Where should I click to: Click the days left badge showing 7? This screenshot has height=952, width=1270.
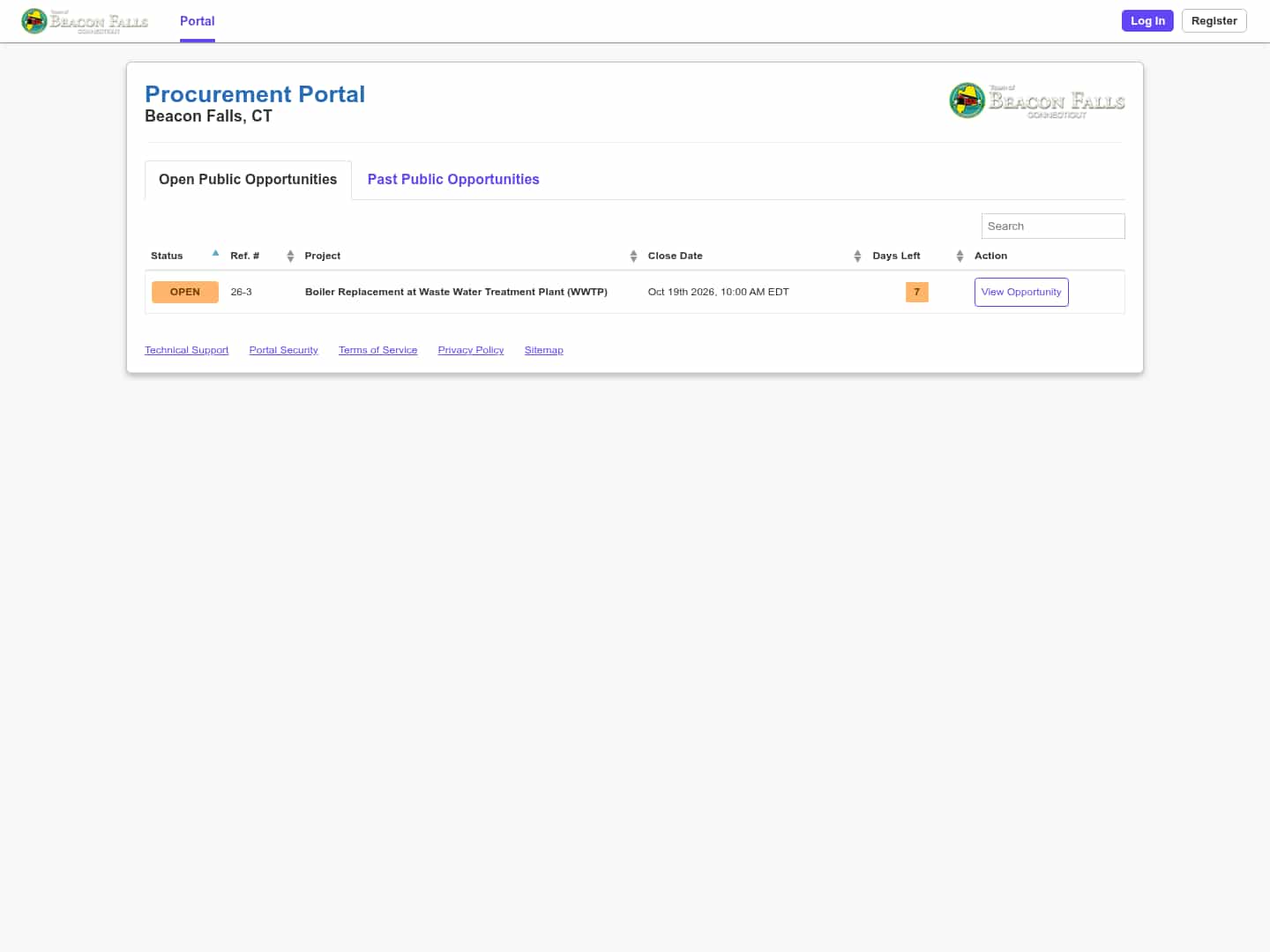[917, 292]
